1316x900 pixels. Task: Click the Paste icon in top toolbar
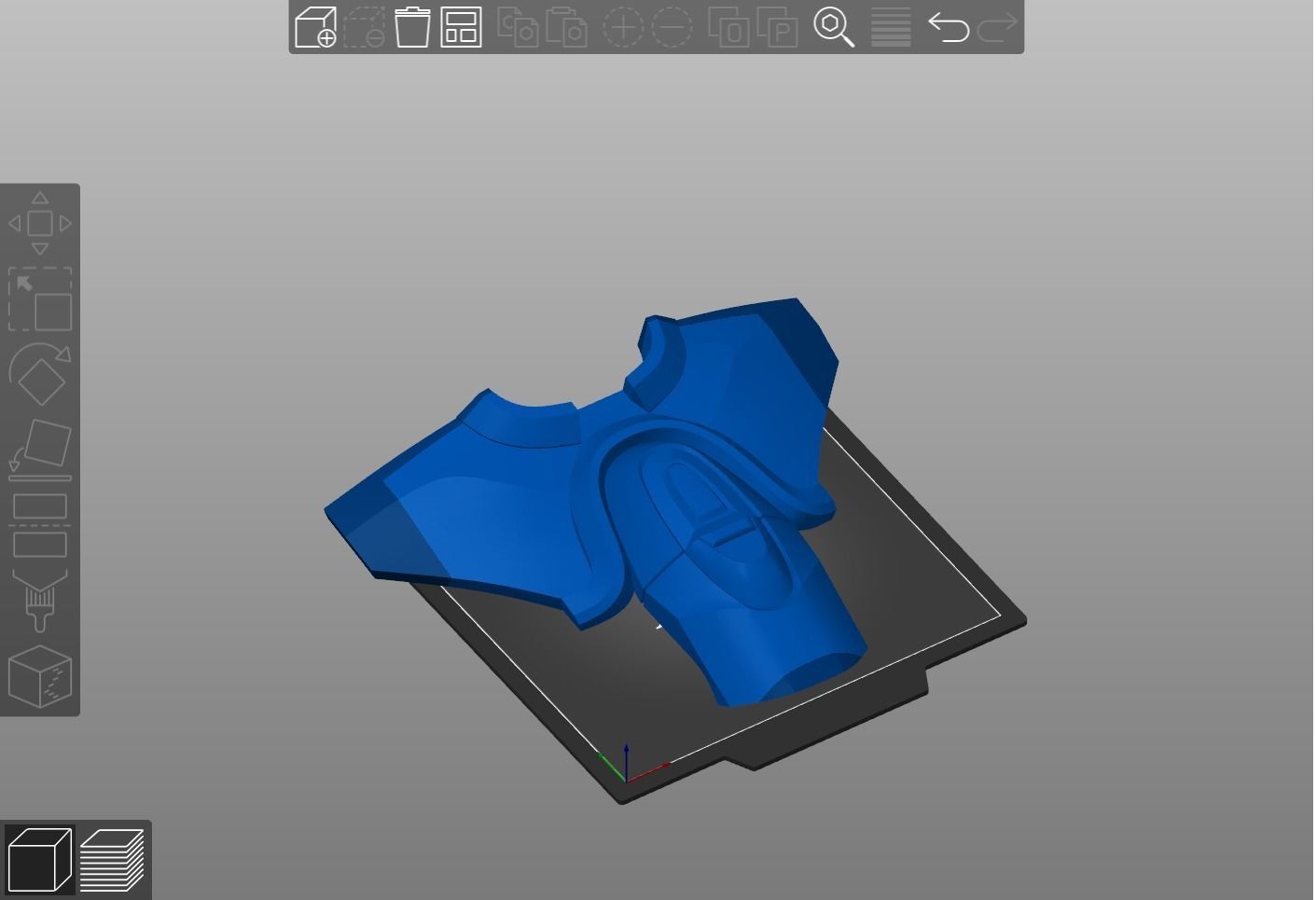tap(566, 26)
